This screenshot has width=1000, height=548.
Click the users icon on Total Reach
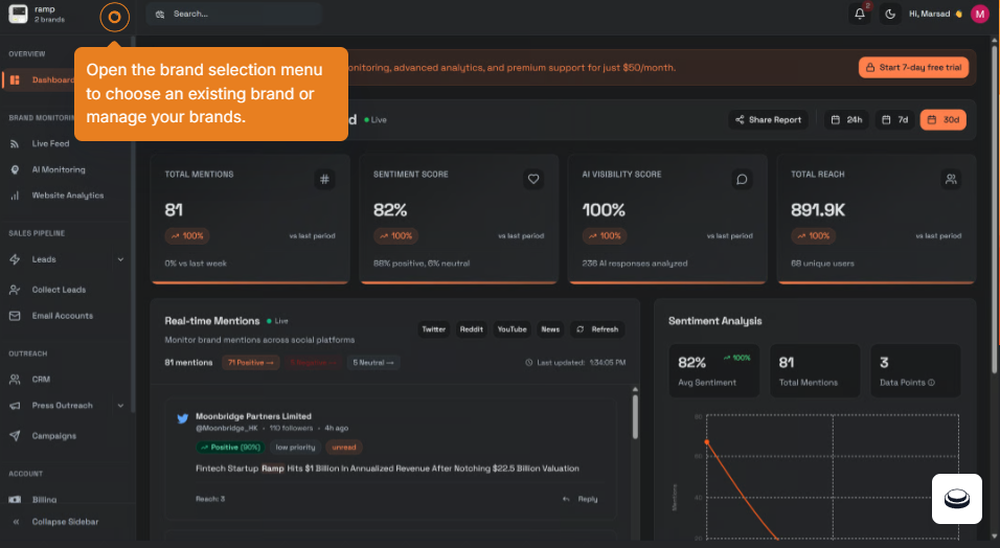(x=951, y=179)
